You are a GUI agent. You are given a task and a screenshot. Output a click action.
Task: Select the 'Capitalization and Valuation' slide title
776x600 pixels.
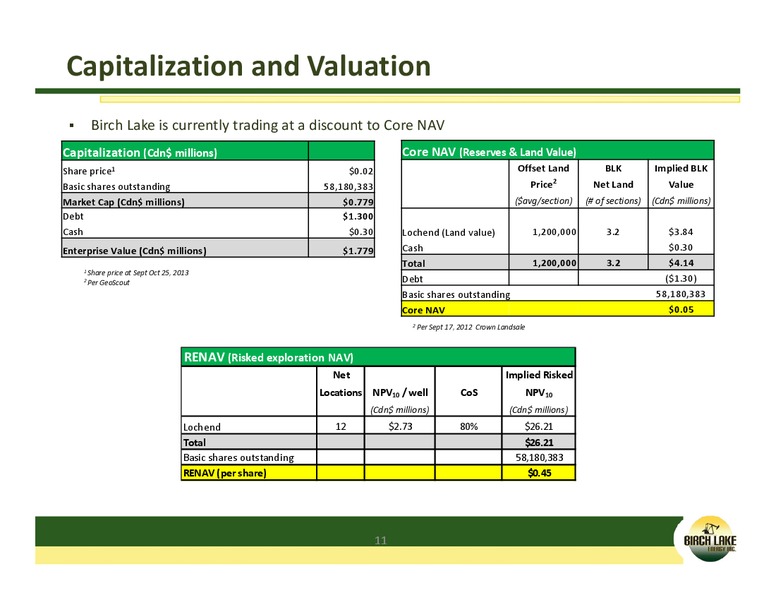click(248, 66)
